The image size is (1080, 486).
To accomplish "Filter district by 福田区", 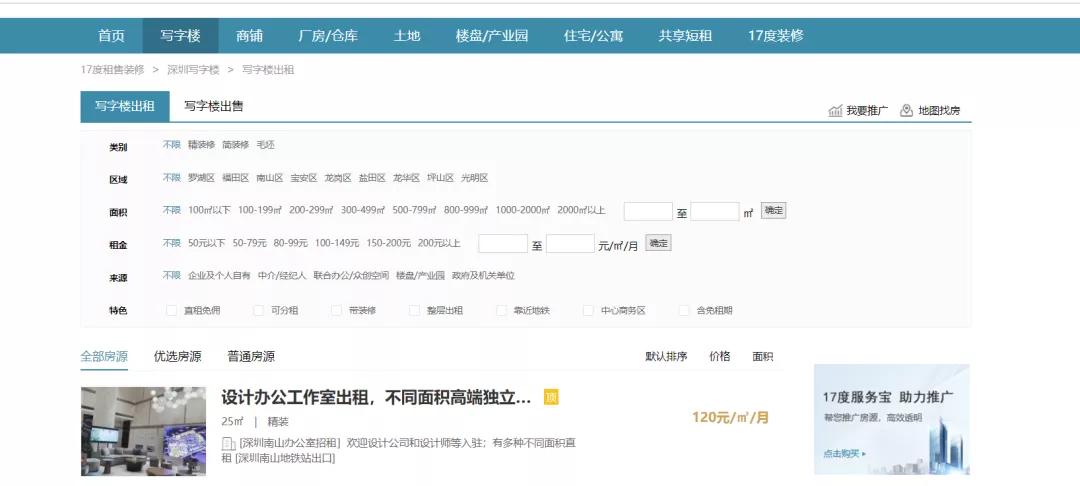I will [x=236, y=178].
